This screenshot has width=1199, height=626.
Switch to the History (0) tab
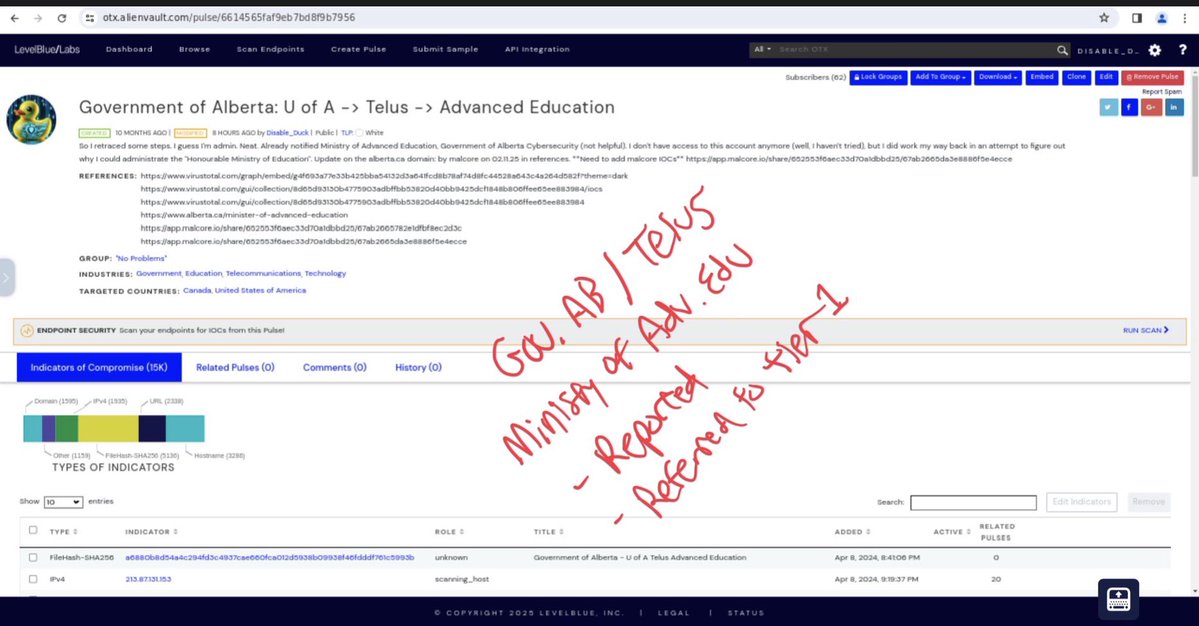418,368
